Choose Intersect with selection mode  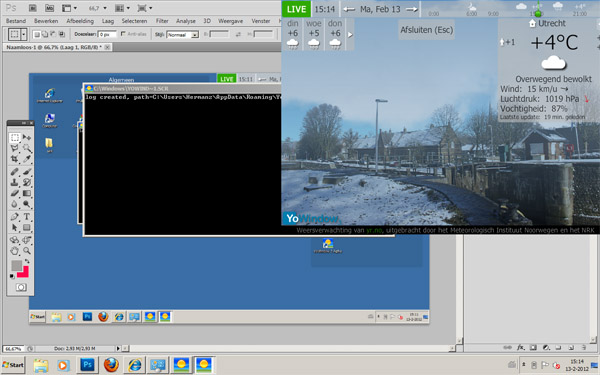(61, 34)
